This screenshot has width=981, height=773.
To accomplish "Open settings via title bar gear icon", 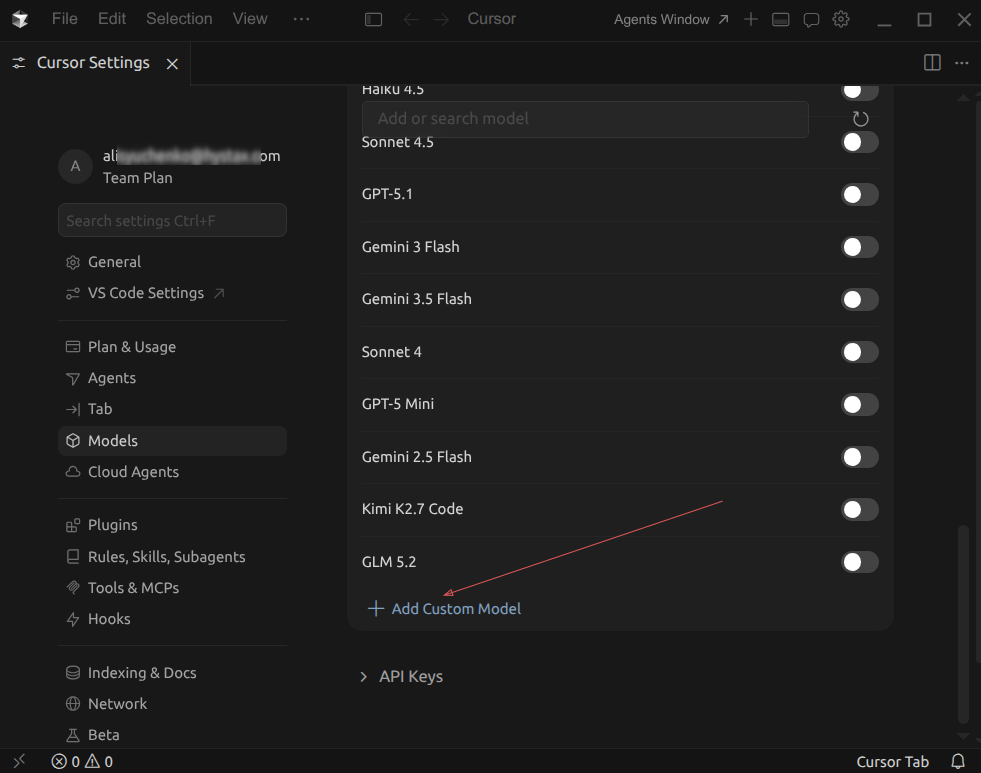I will click(x=841, y=19).
